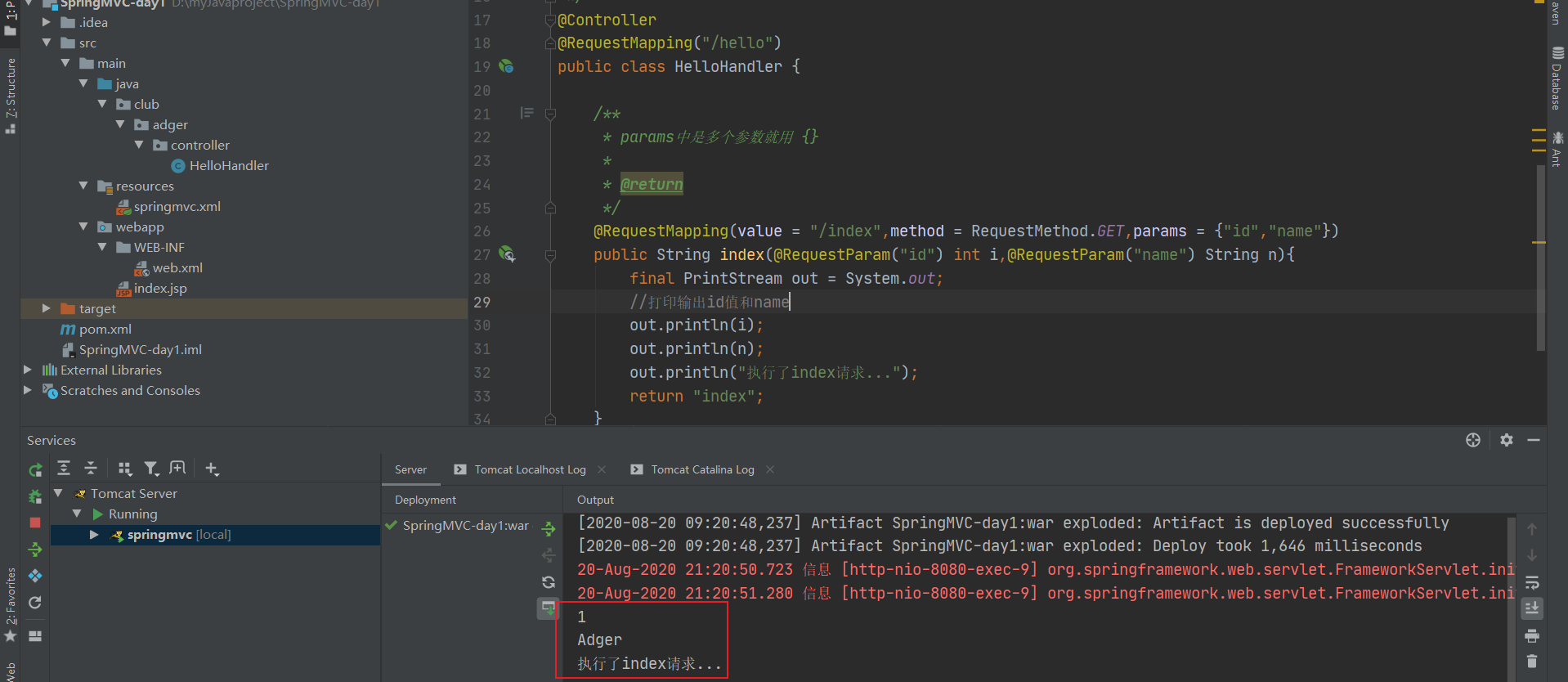Open HelloHandler class in project tree
Image resolution: width=1568 pixels, height=682 pixels.
click(x=220, y=166)
